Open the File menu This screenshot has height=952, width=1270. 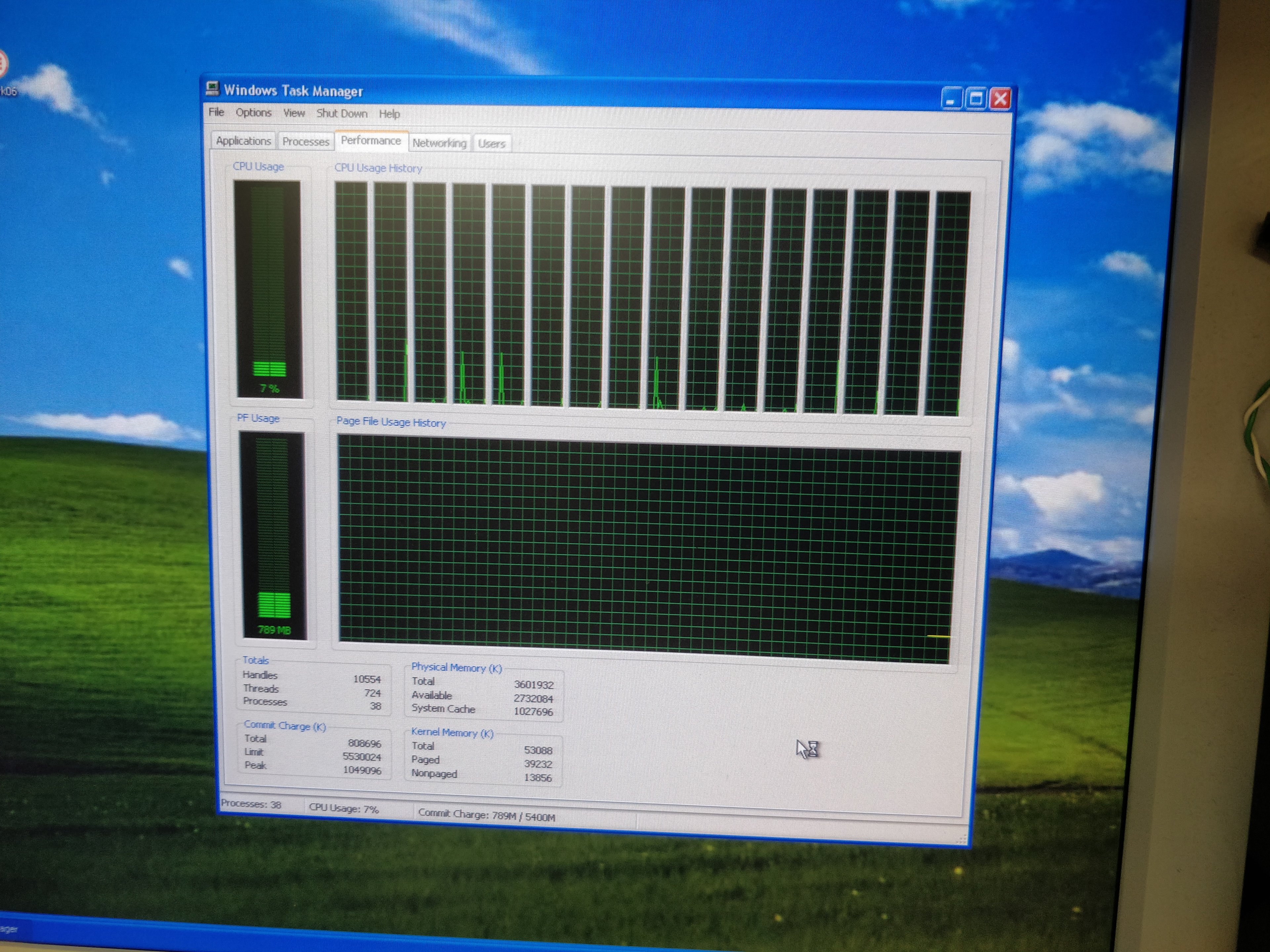tap(216, 112)
